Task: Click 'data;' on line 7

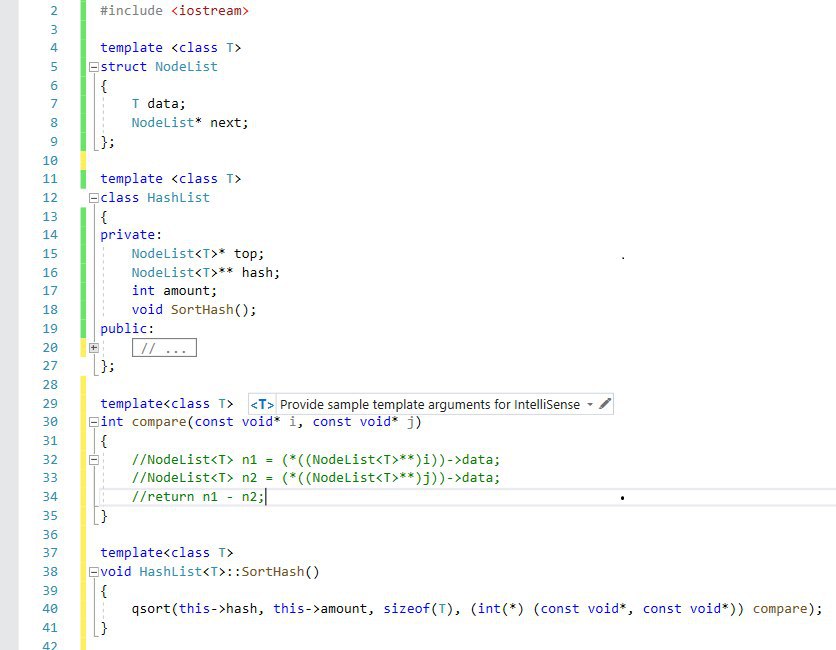Action: point(166,104)
